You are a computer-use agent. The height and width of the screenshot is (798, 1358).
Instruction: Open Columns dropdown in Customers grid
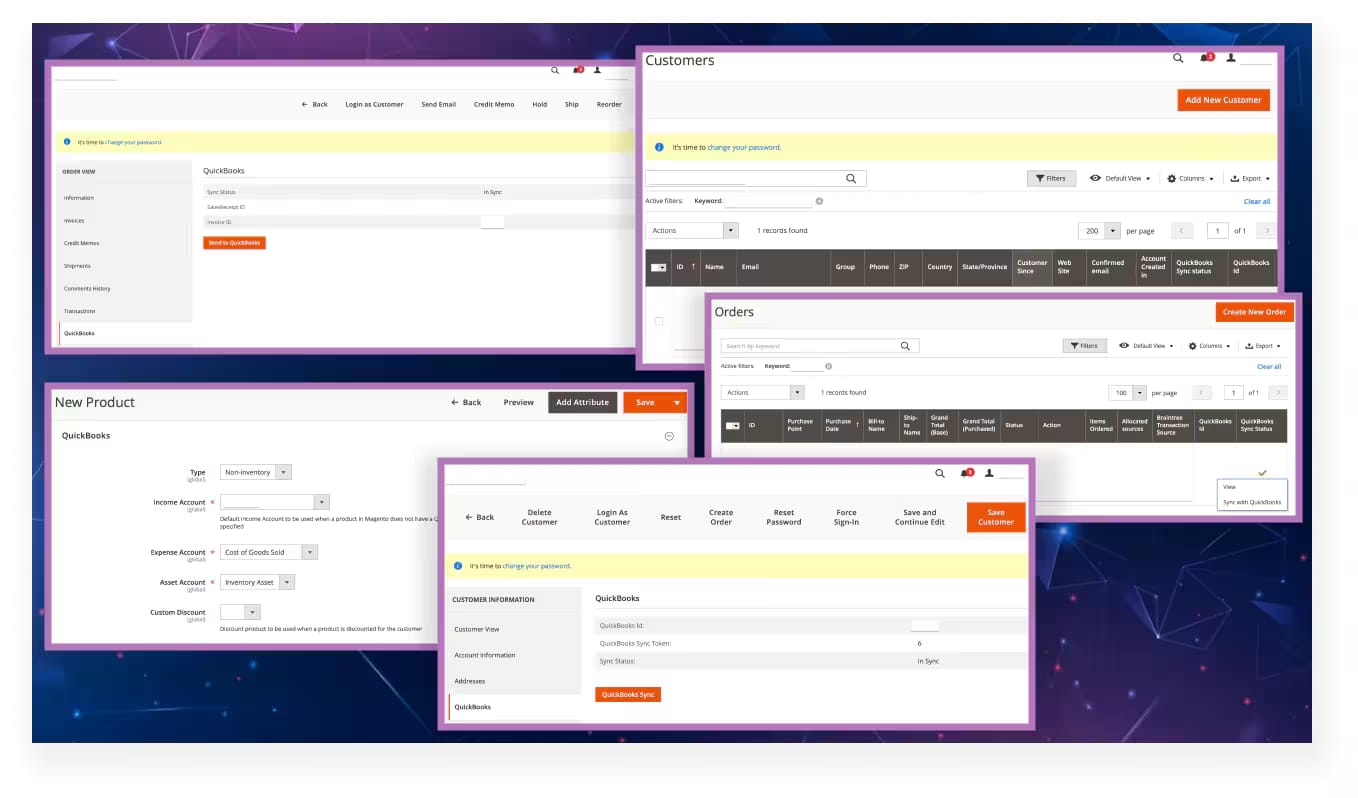click(x=1191, y=178)
